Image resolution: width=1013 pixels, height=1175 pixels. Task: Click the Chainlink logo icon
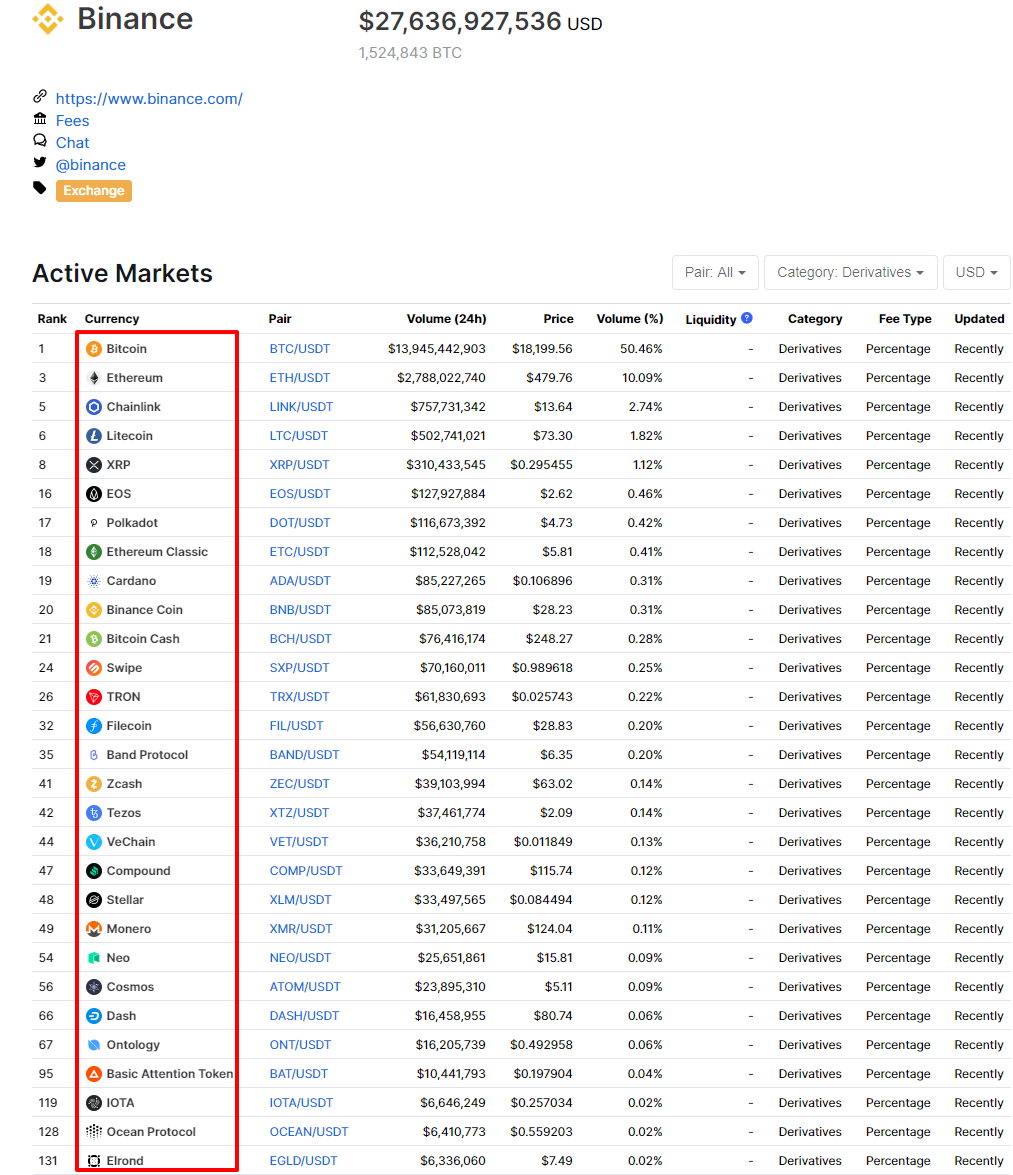tap(94, 407)
